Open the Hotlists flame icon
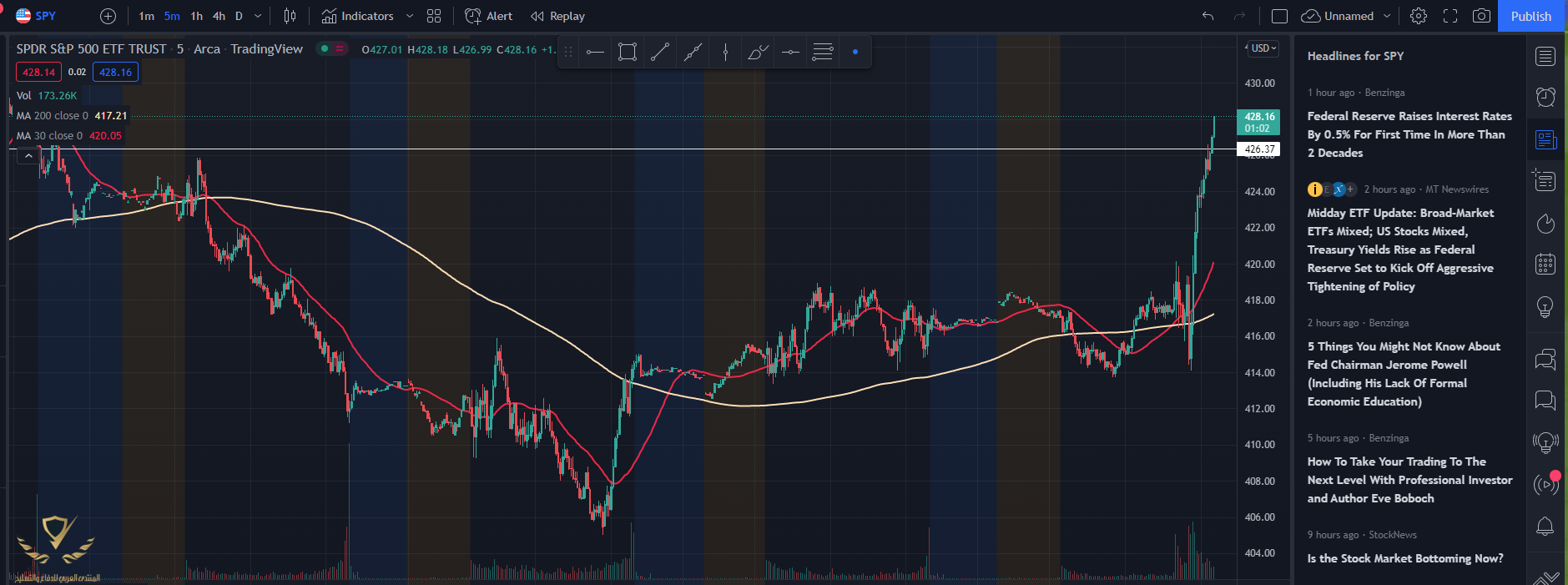1568x585 pixels. click(1545, 223)
